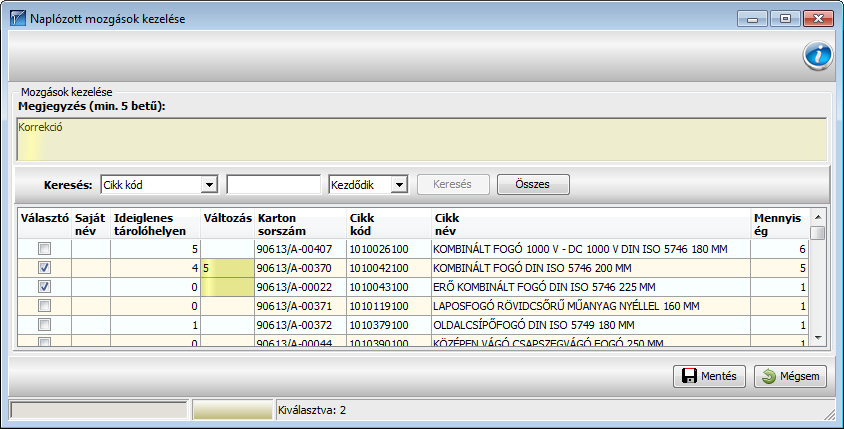Click the table scrollbar thumb
Screen dimensions: 844x429
coord(818,233)
